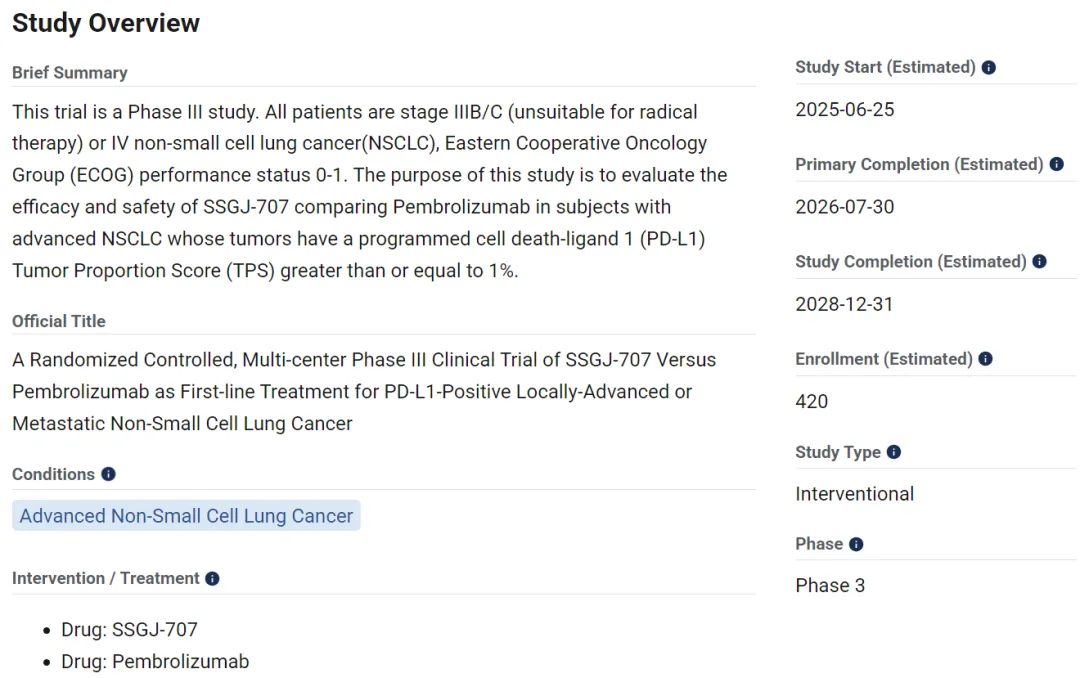Click the Interventional study type value
This screenshot has height=678, width=1080.
coord(855,494)
